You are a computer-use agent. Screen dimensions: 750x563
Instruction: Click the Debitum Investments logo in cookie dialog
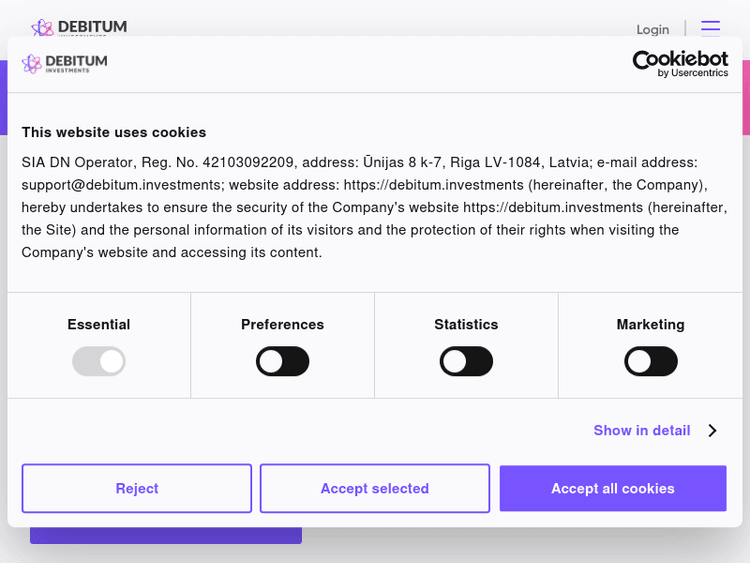point(65,64)
